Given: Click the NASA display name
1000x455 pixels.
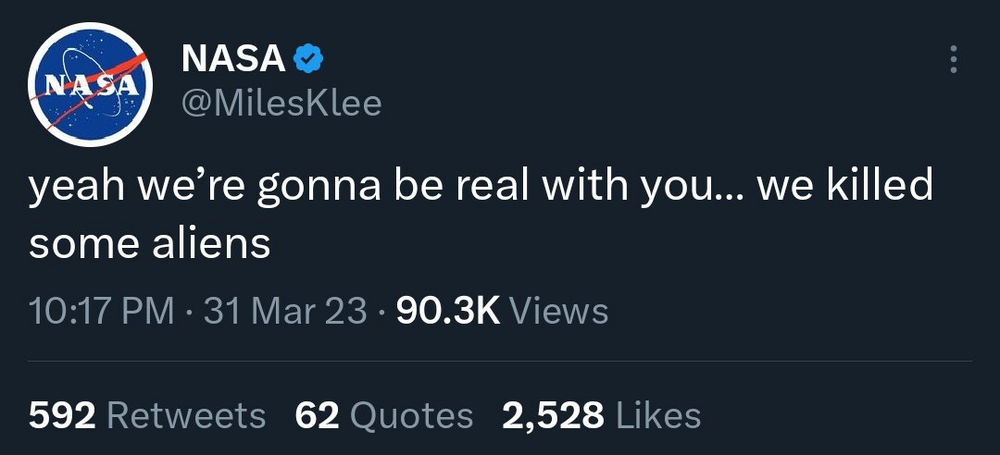Looking at the screenshot, I should (x=232, y=60).
